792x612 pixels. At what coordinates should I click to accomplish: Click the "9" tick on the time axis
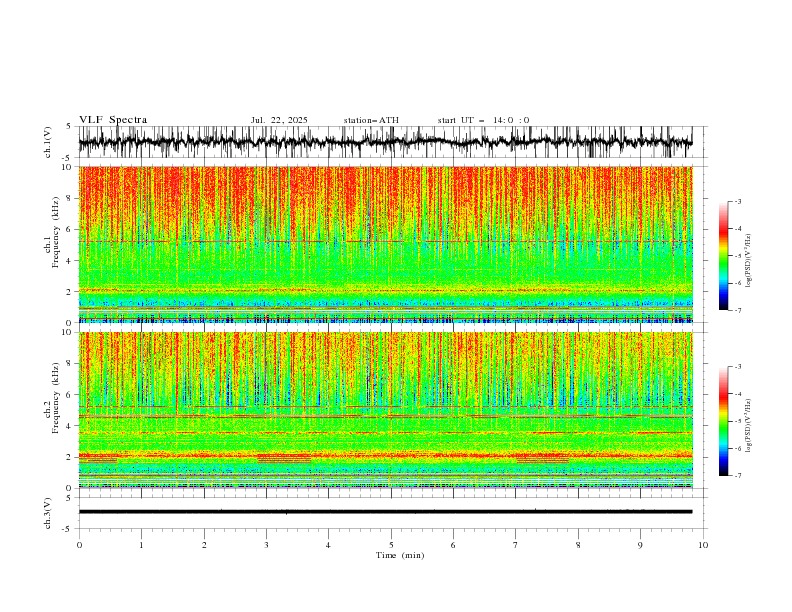(640, 545)
